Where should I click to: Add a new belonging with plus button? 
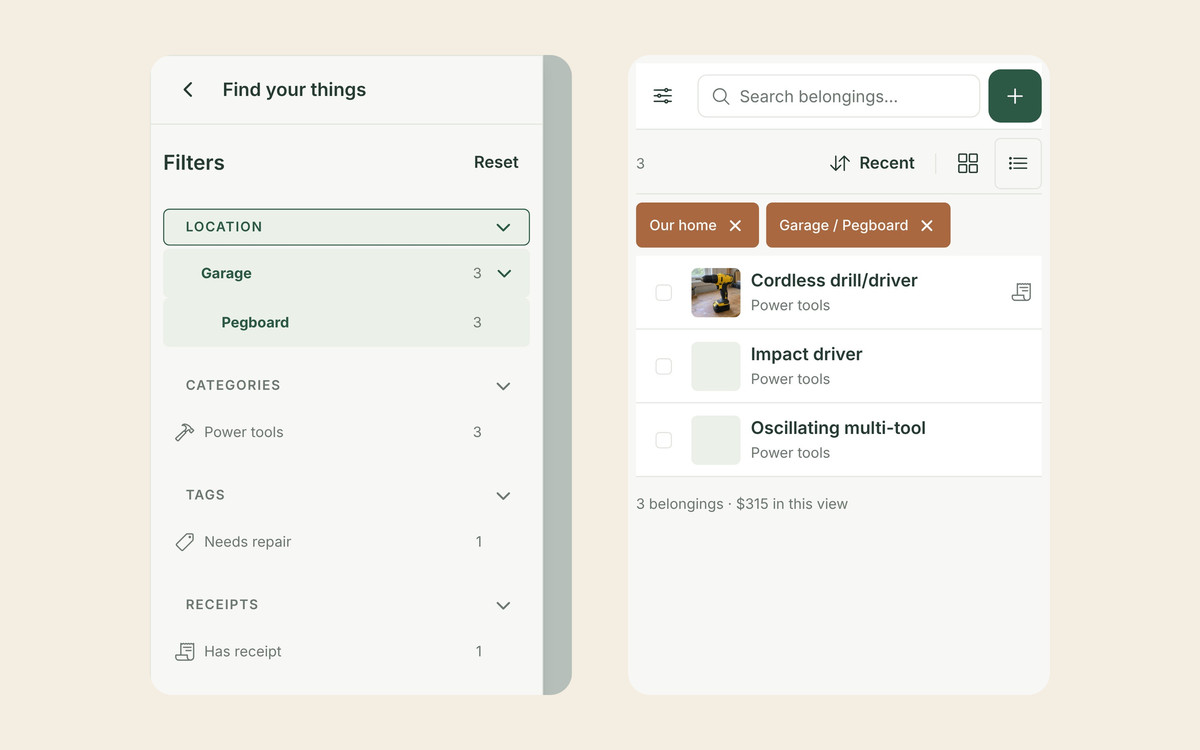[1015, 96]
